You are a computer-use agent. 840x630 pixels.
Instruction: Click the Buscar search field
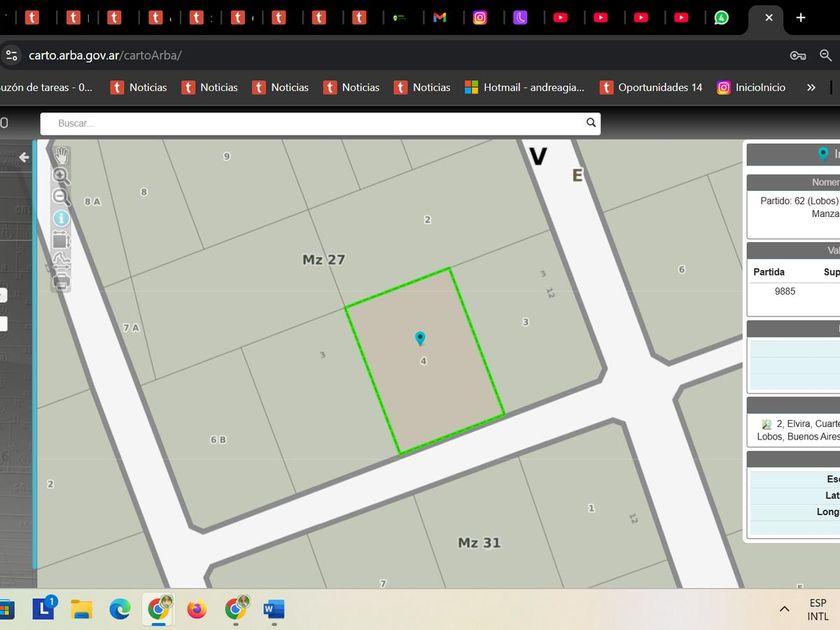point(310,123)
